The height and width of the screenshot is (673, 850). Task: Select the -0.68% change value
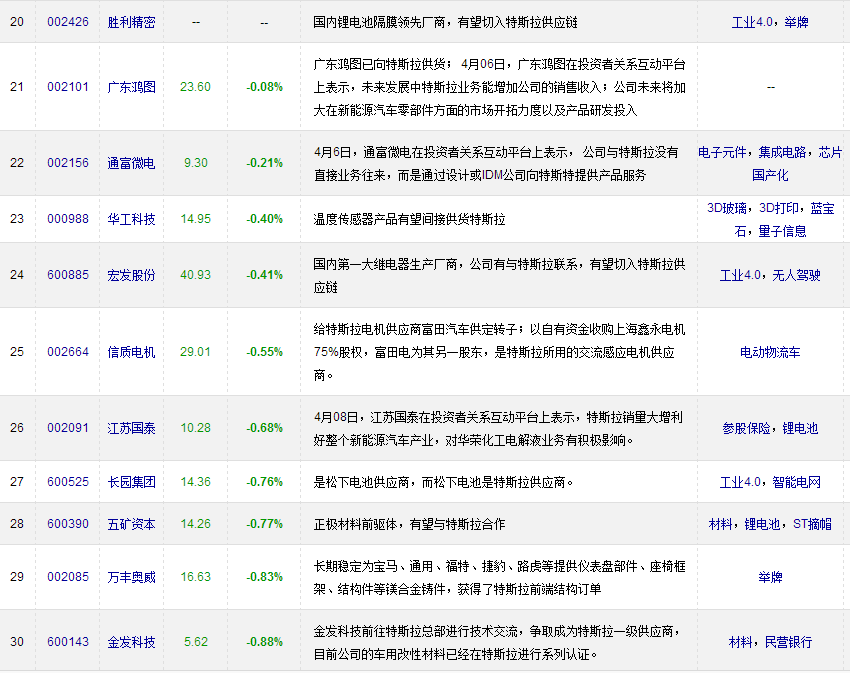pos(265,428)
